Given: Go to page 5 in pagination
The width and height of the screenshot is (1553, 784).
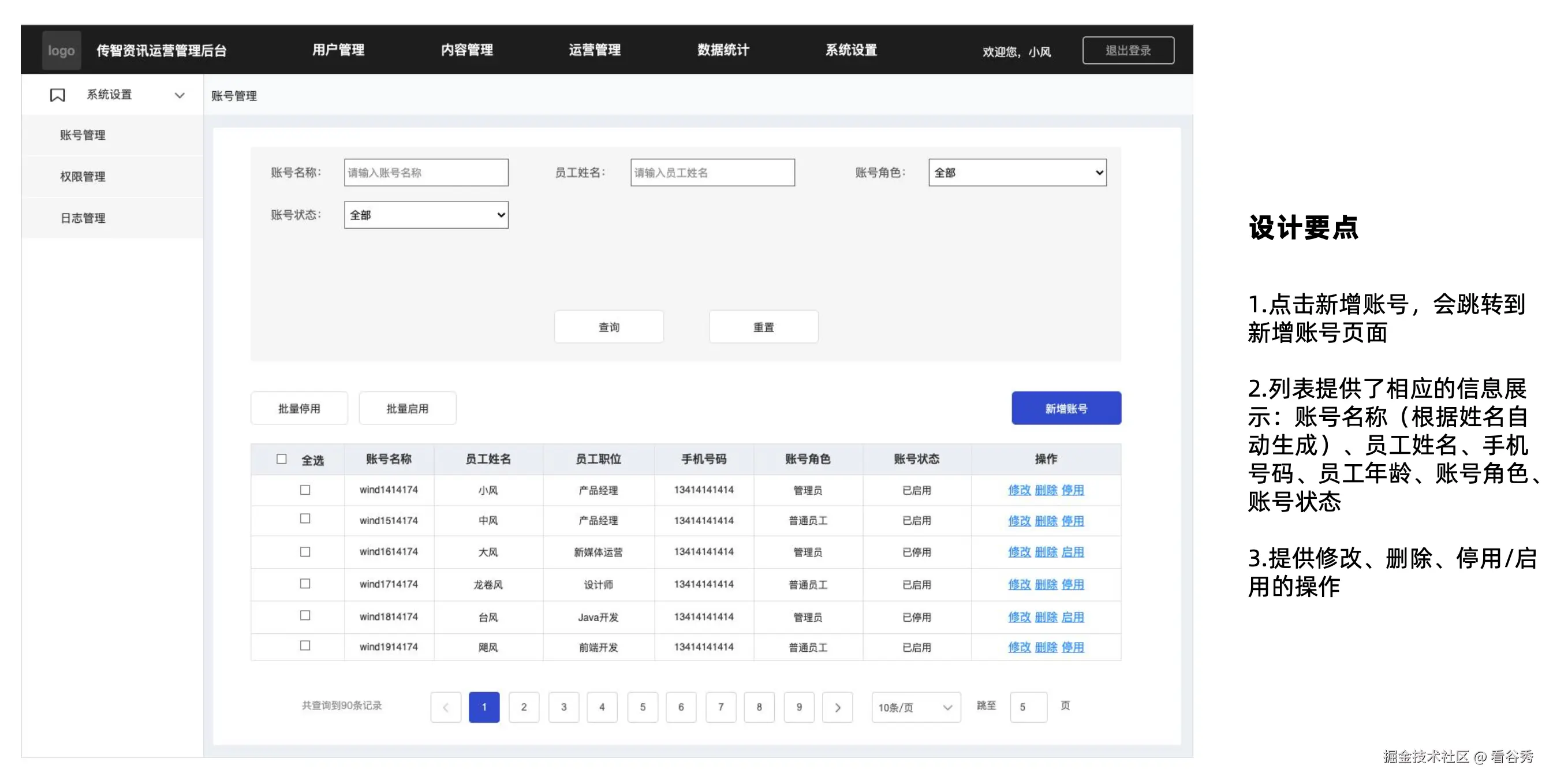Looking at the screenshot, I should [x=642, y=707].
